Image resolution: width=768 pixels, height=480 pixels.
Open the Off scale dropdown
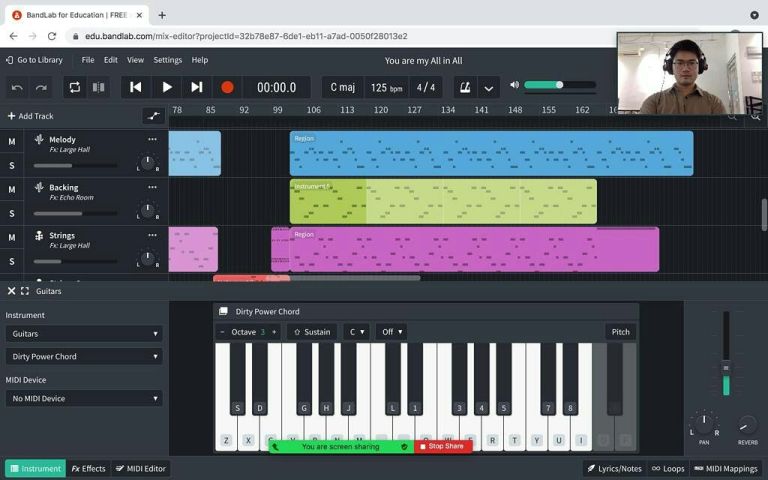(x=392, y=332)
